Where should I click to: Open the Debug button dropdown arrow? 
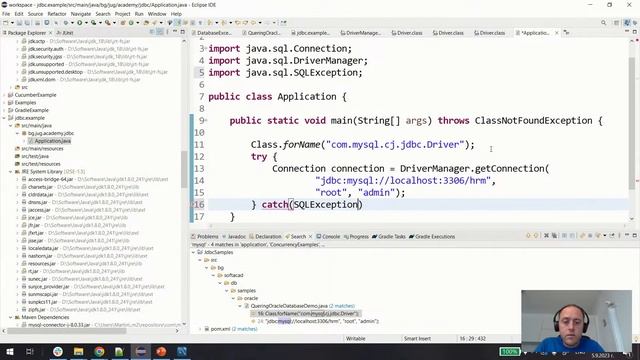pyautogui.click(x=72, y=23)
